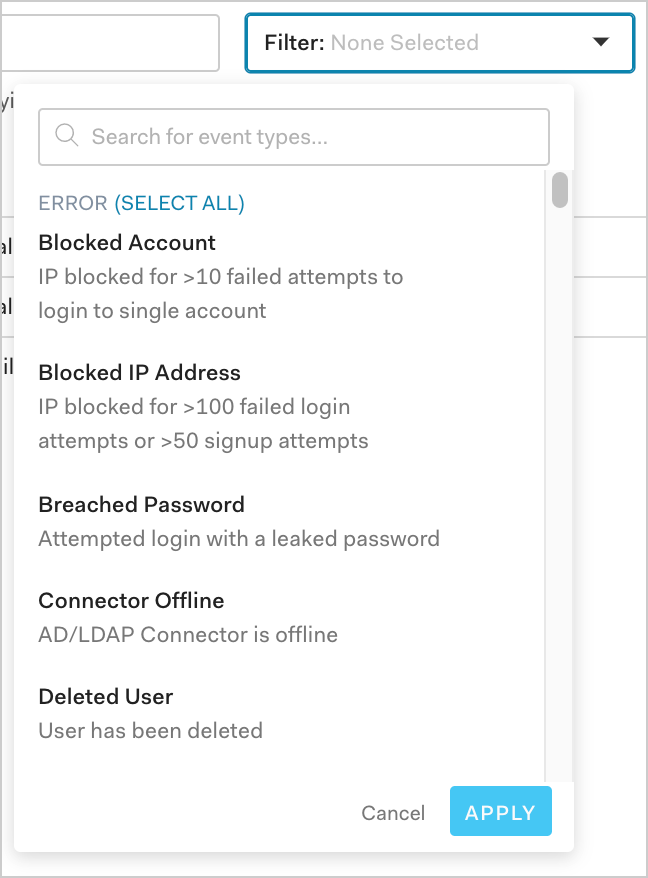Click the event list scrollbar thumb
The image size is (648, 878).
560,190
